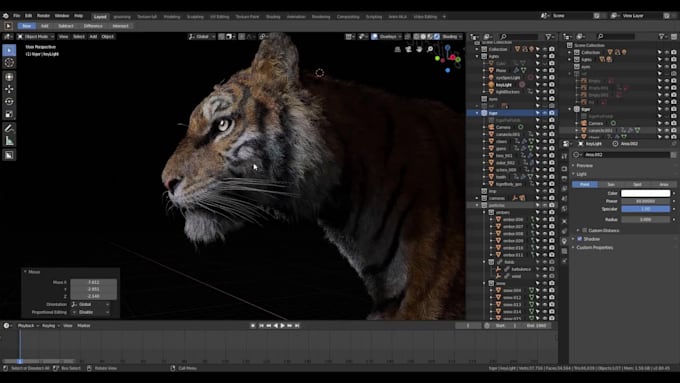This screenshot has width=680, height=383.
Task: Collapse the particles collection tree
Action: [x=477, y=205]
